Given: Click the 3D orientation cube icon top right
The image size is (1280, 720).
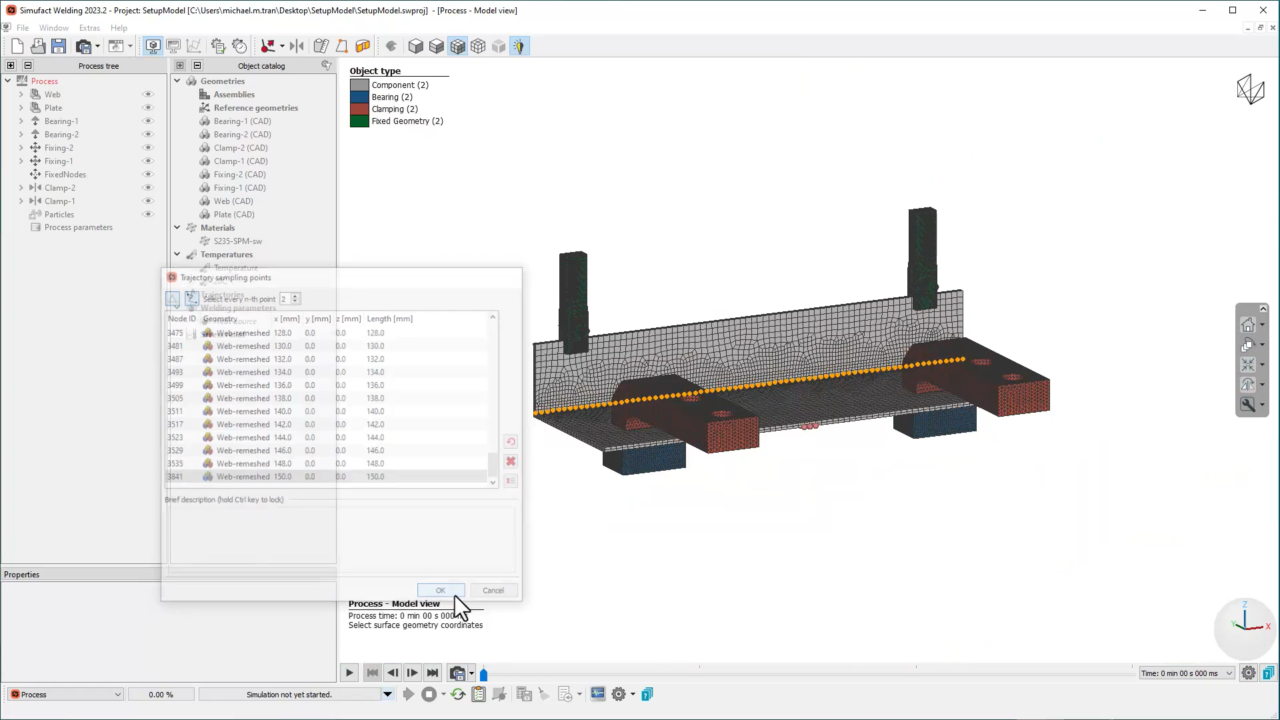Looking at the screenshot, I should click(x=1250, y=90).
